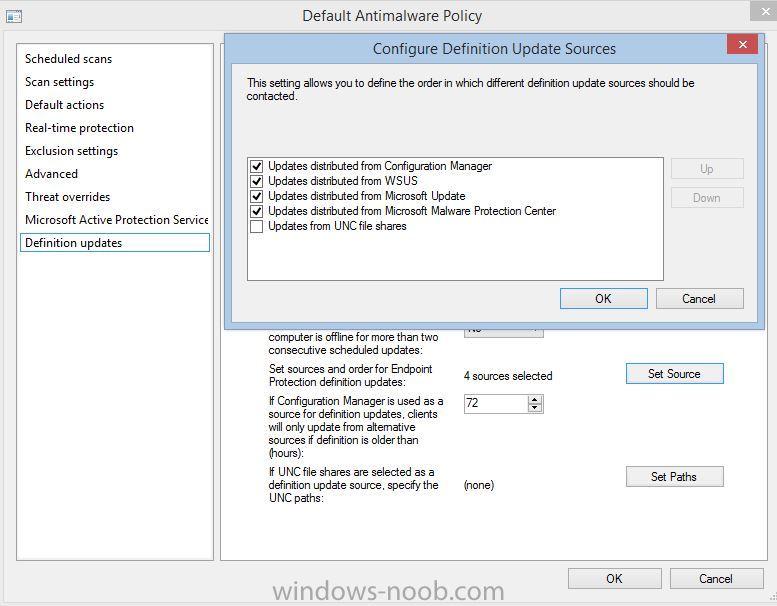
Task: Uncheck Updates from Microsoft Malware Protection Center
Action: click(256, 211)
